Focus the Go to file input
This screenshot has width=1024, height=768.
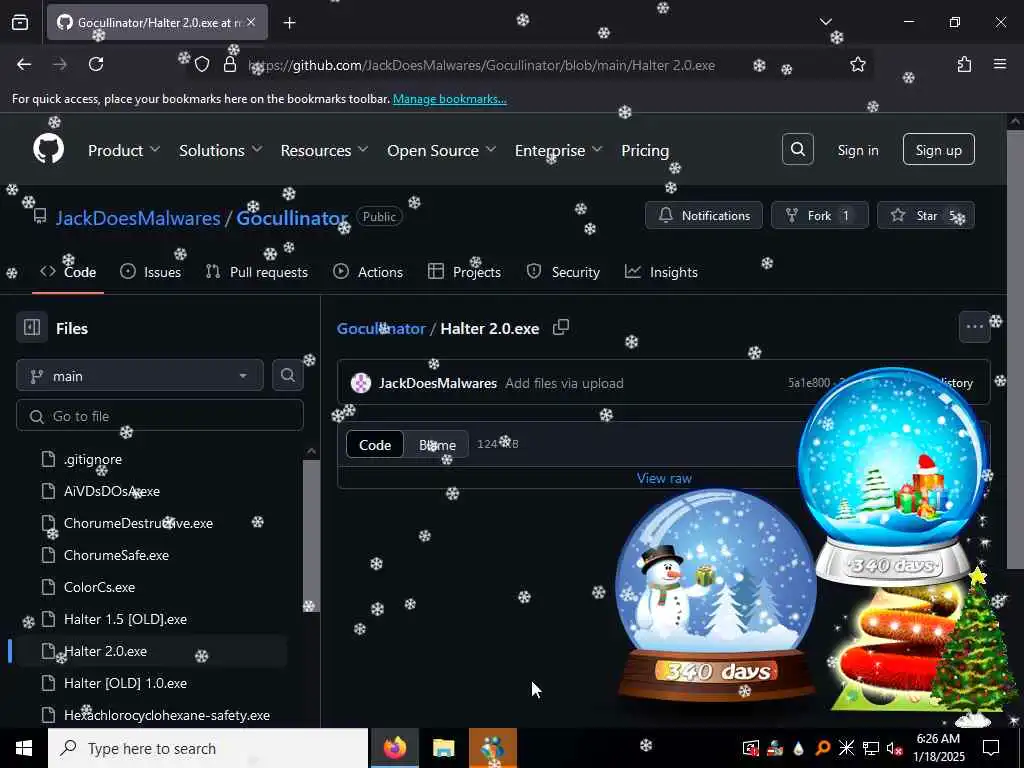coord(159,416)
